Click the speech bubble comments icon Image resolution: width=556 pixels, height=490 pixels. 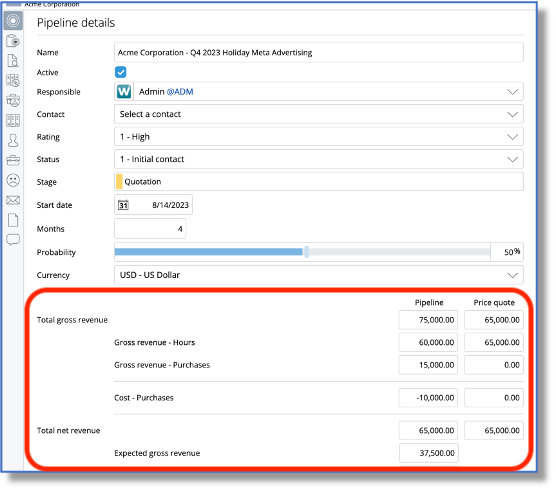click(x=13, y=240)
